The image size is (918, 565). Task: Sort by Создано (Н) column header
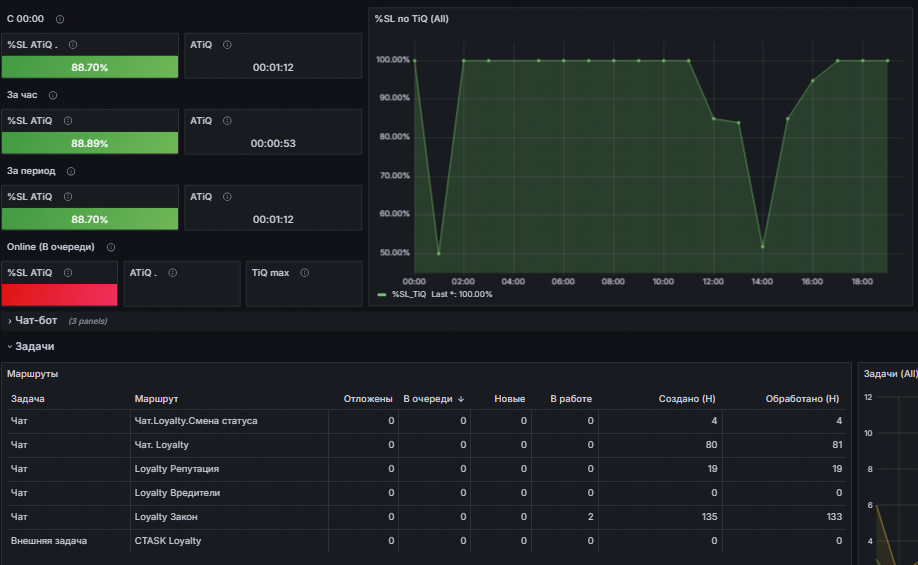[687, 399]
